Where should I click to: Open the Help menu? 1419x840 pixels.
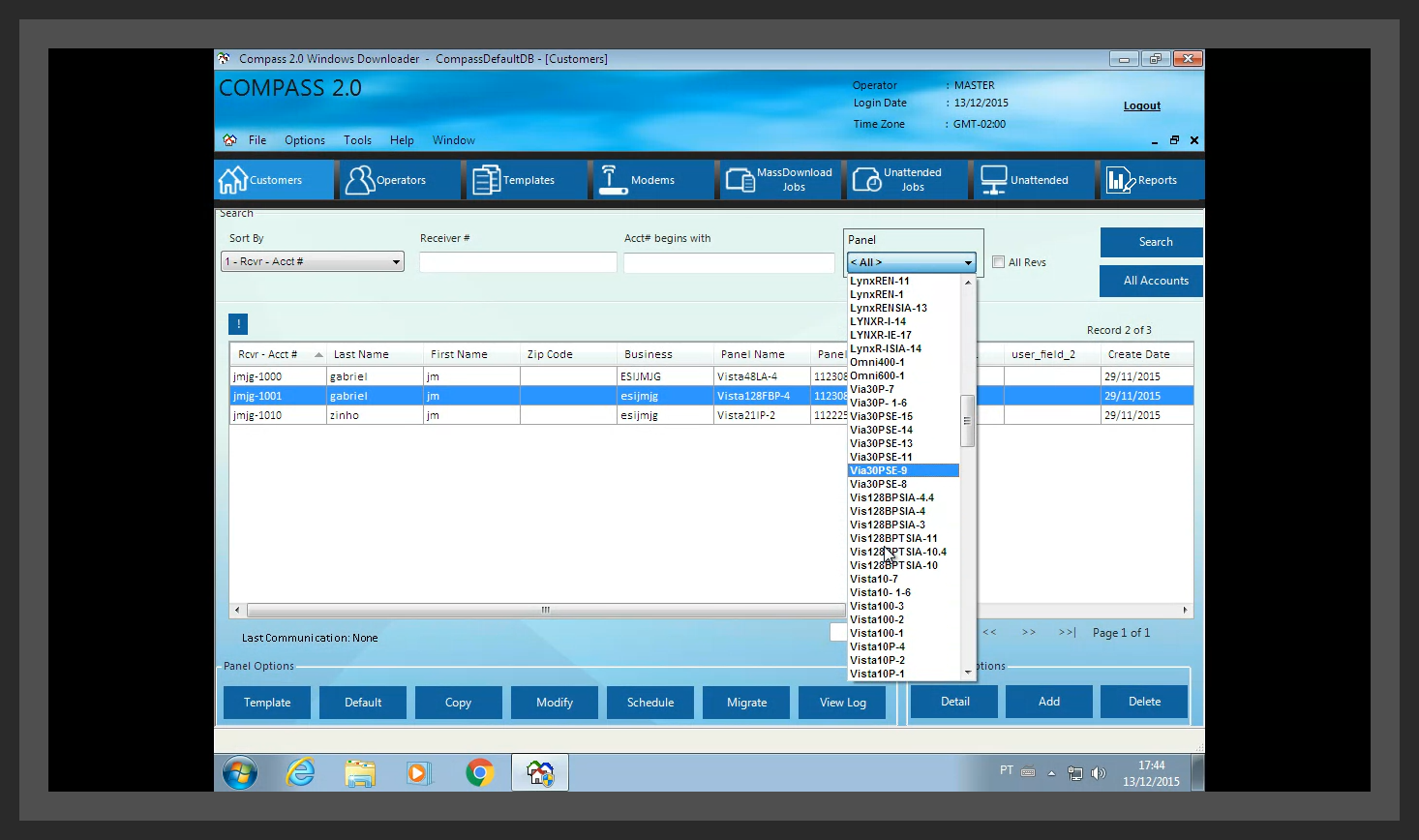point(402,140)
